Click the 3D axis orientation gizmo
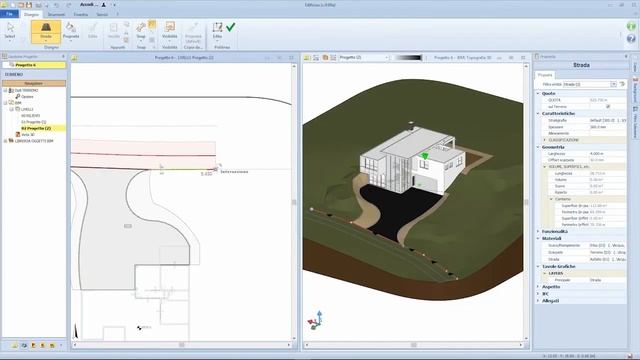640x360 pixels. (x=316, y=320)
